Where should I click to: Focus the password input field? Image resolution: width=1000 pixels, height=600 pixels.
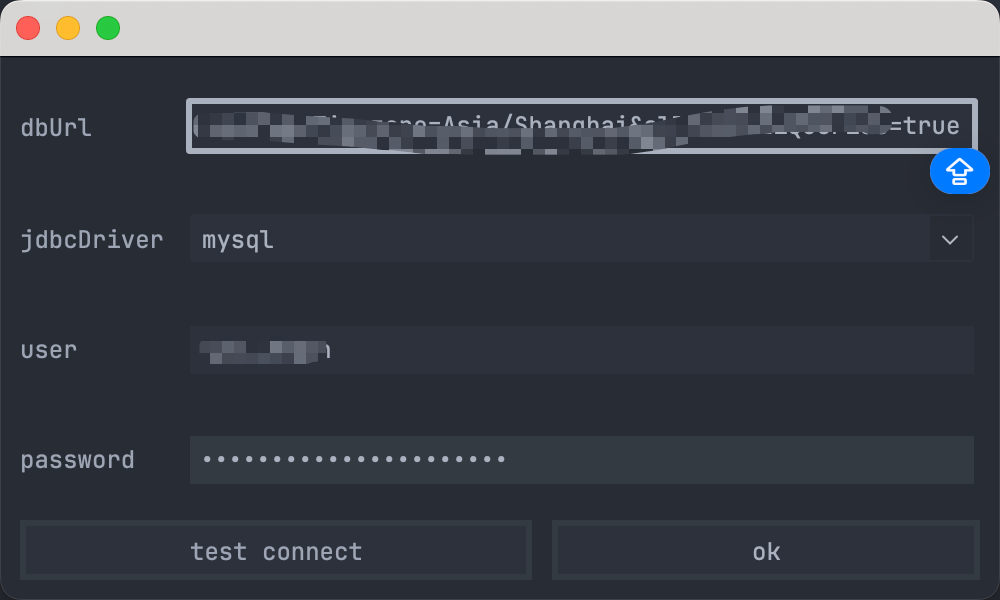(582, 460)
